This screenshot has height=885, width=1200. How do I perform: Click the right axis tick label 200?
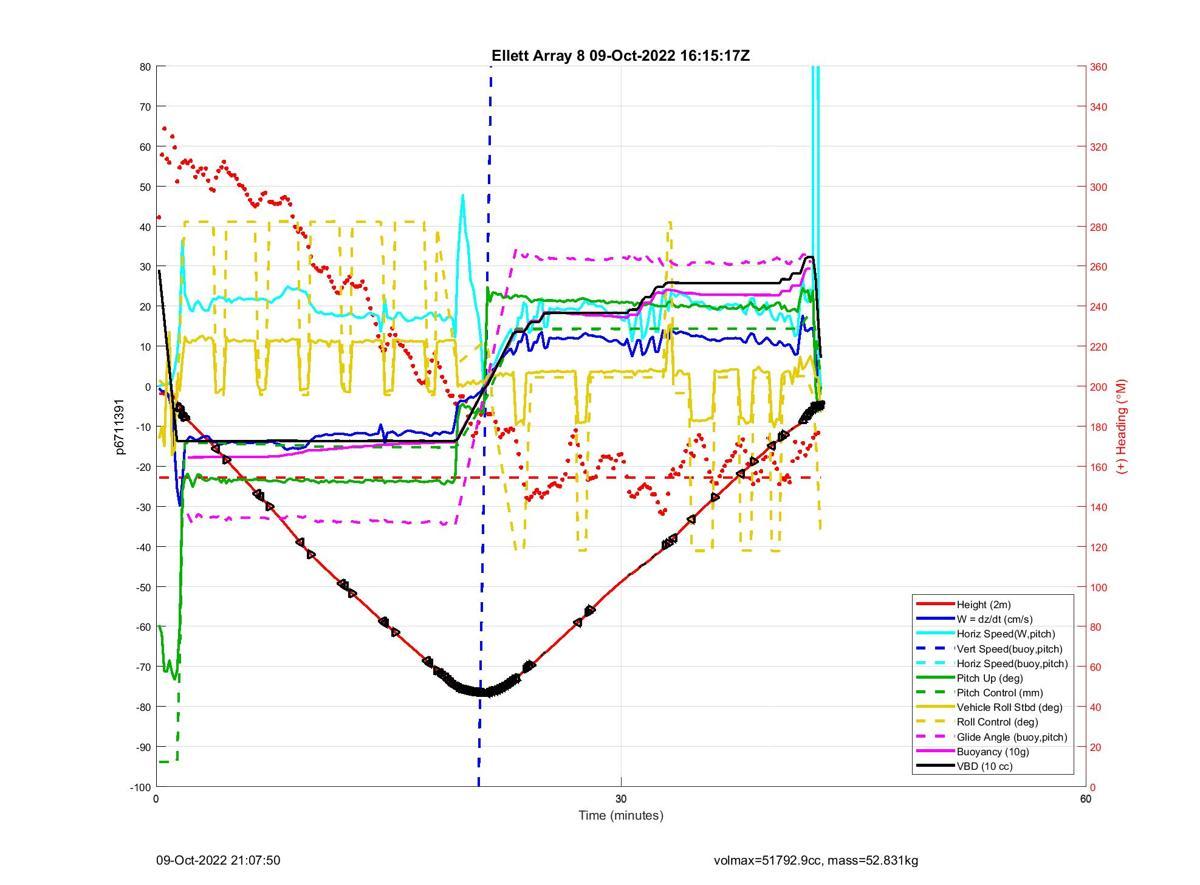point(1098,387)
